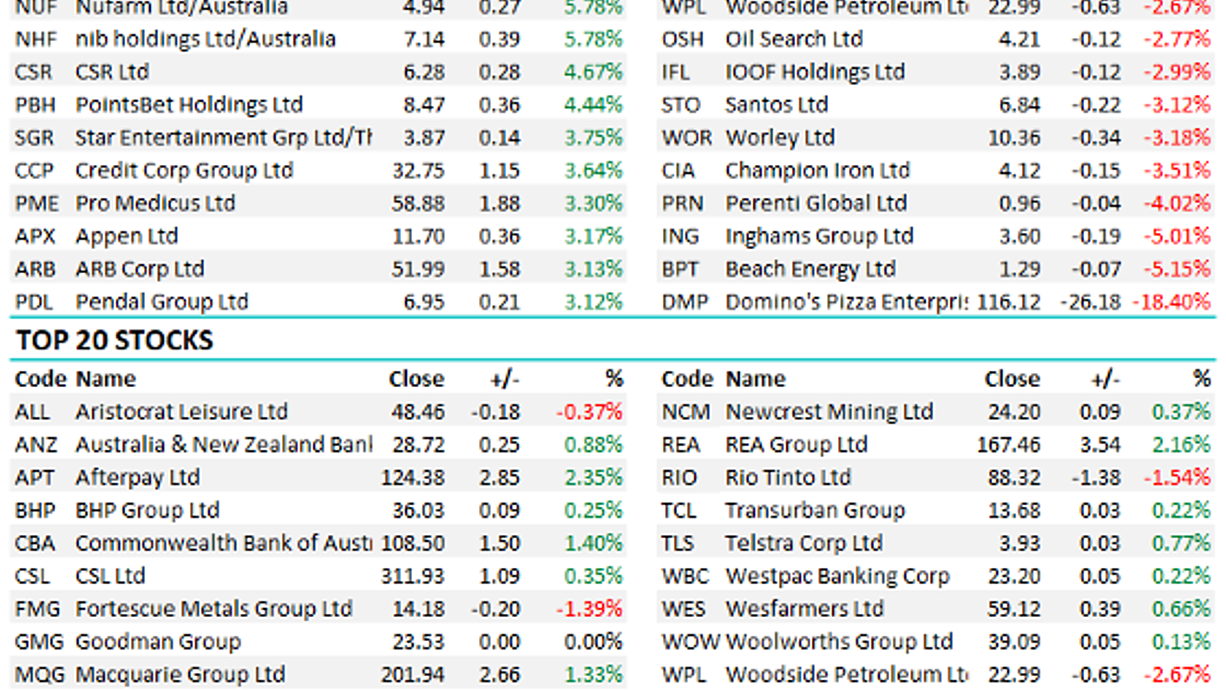
Task: Click Domino's Pizza close price 116.12
Action: click(1008, 304)
